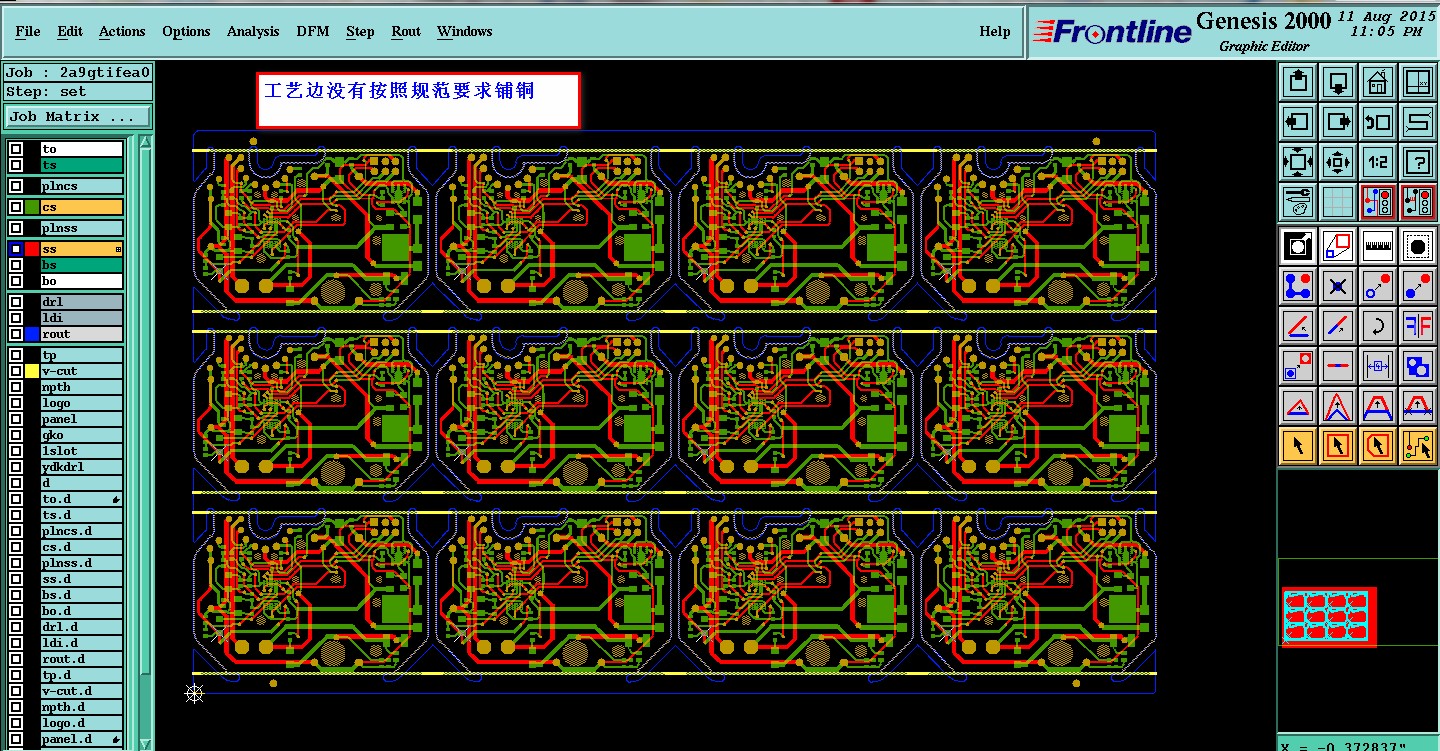The image size is (1440, 751).
Task: Select the mpth layer name
Action: (82, 387)
